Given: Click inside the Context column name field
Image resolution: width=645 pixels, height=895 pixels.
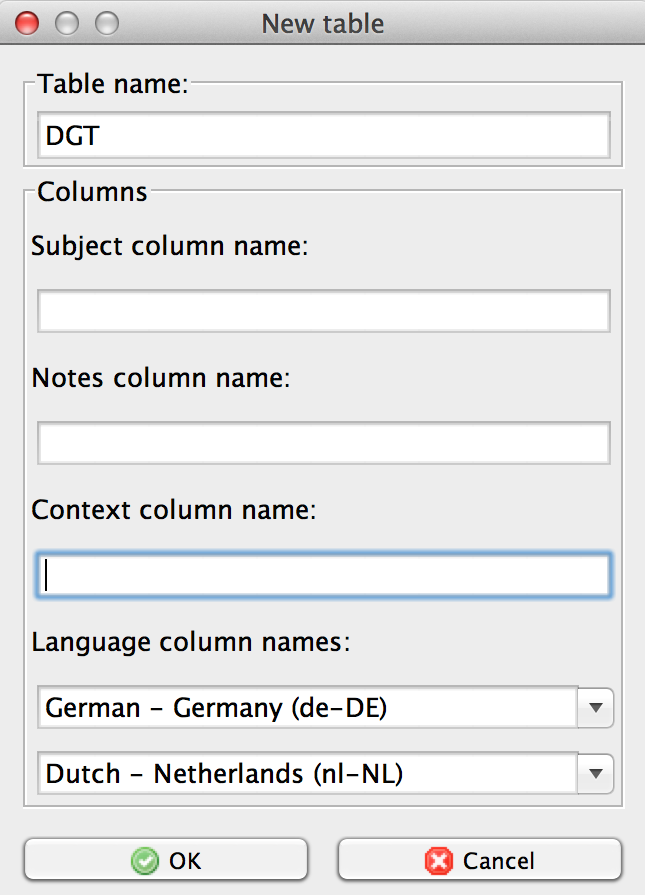Looking at the screenshot, I should tap(323, 576).
